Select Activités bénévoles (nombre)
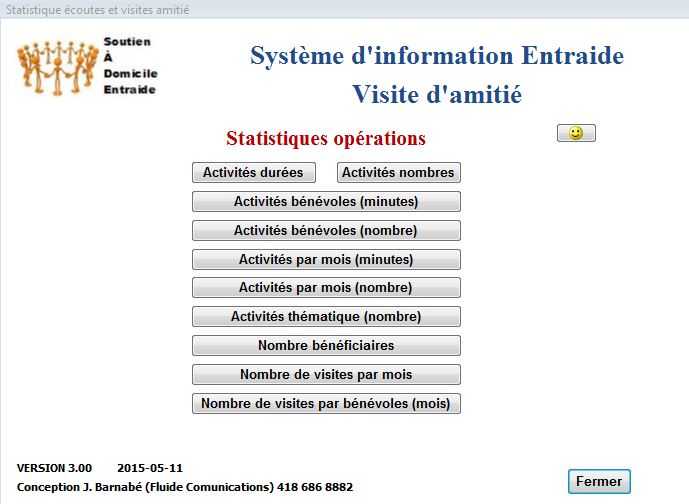The width and height of the screenshot is (689, 504). (x=326, y=230)
